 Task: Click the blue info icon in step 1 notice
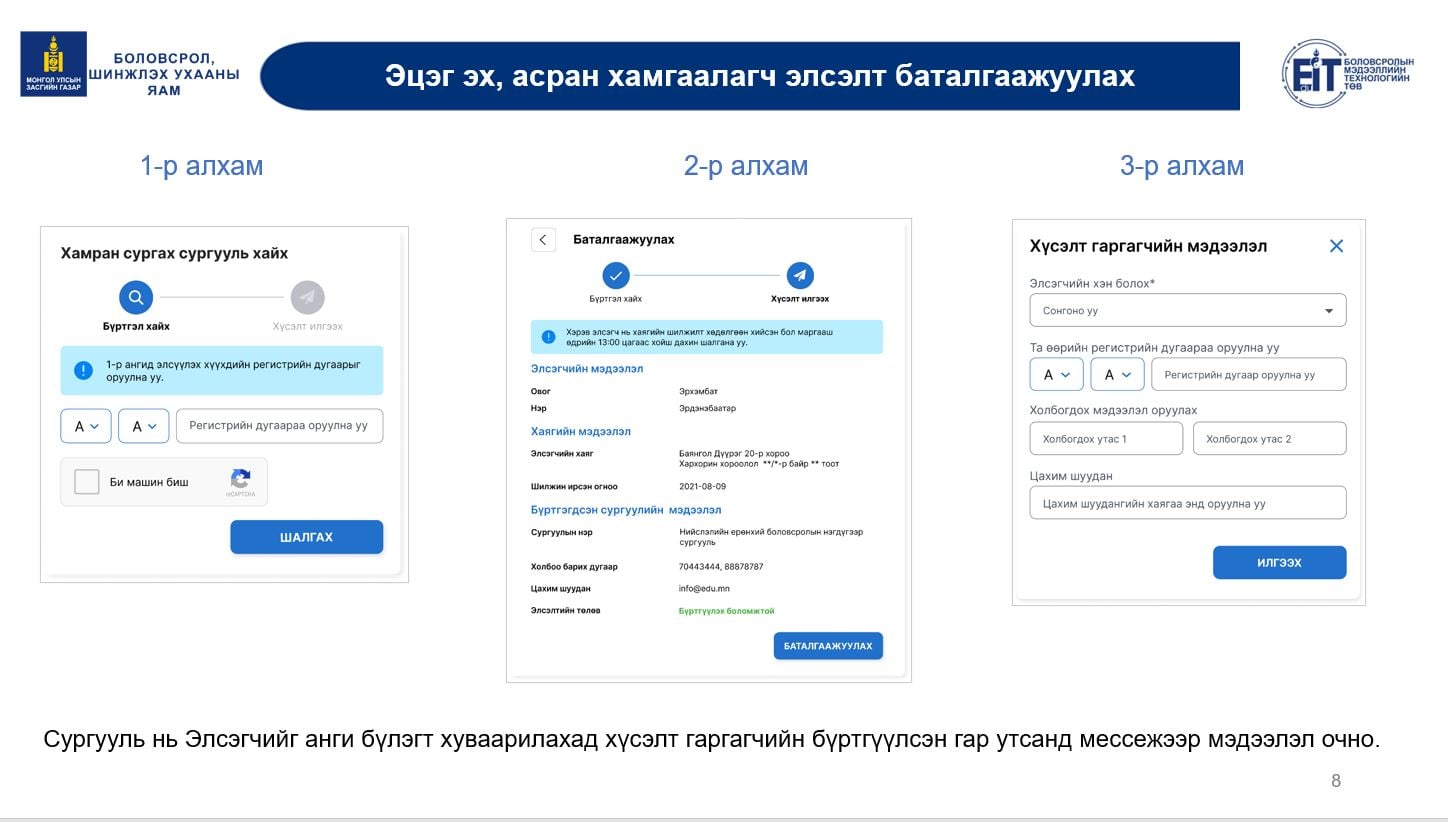[83, 371]
